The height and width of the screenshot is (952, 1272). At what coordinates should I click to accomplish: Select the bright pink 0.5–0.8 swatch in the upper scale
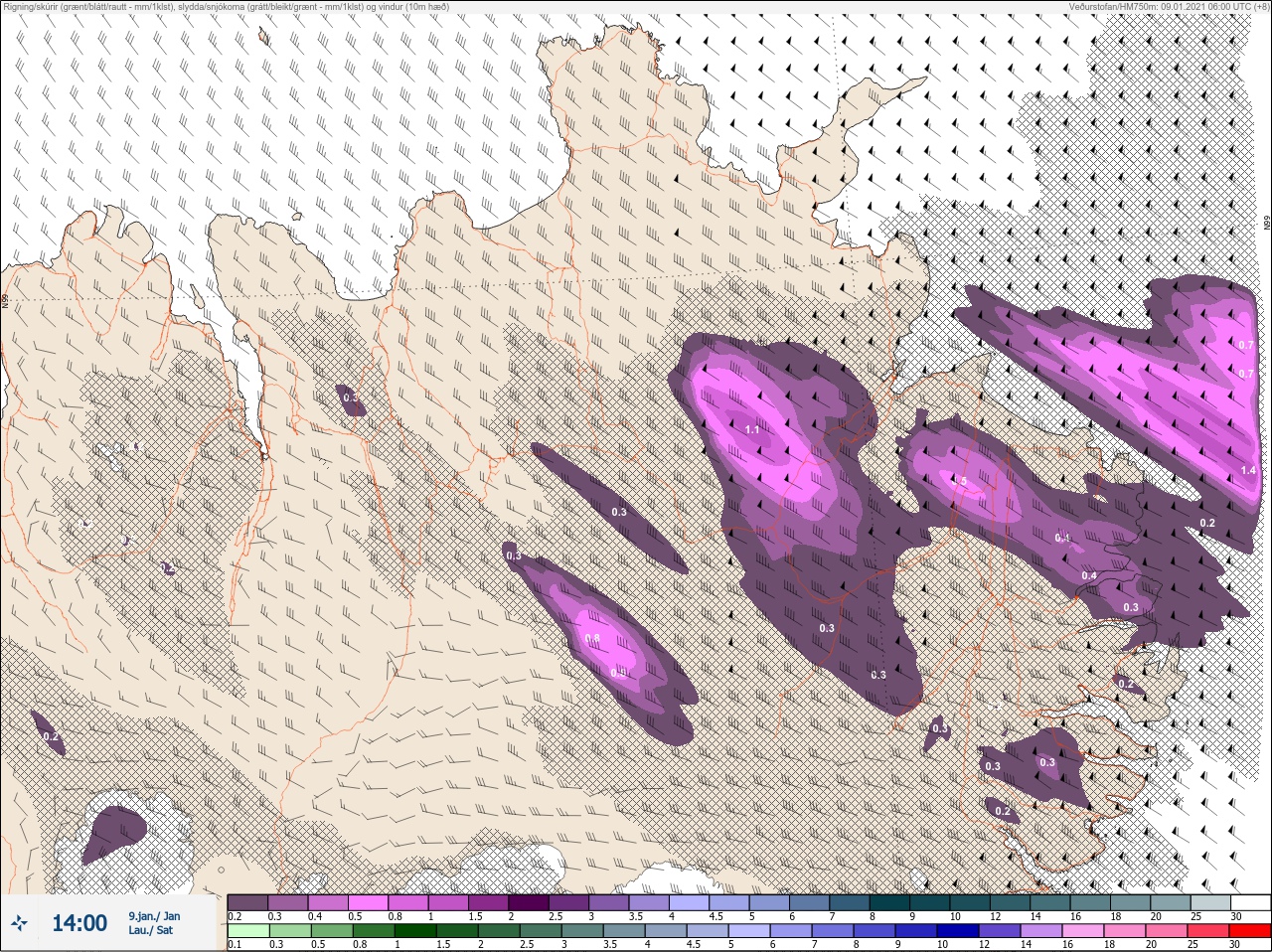tap(368, 902)
